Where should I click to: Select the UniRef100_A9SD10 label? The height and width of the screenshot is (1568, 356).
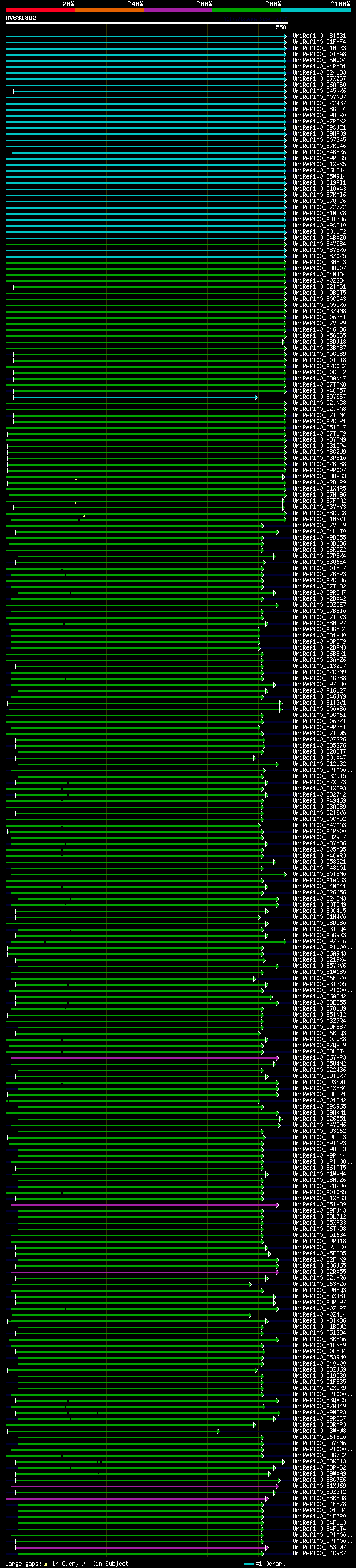319,225
